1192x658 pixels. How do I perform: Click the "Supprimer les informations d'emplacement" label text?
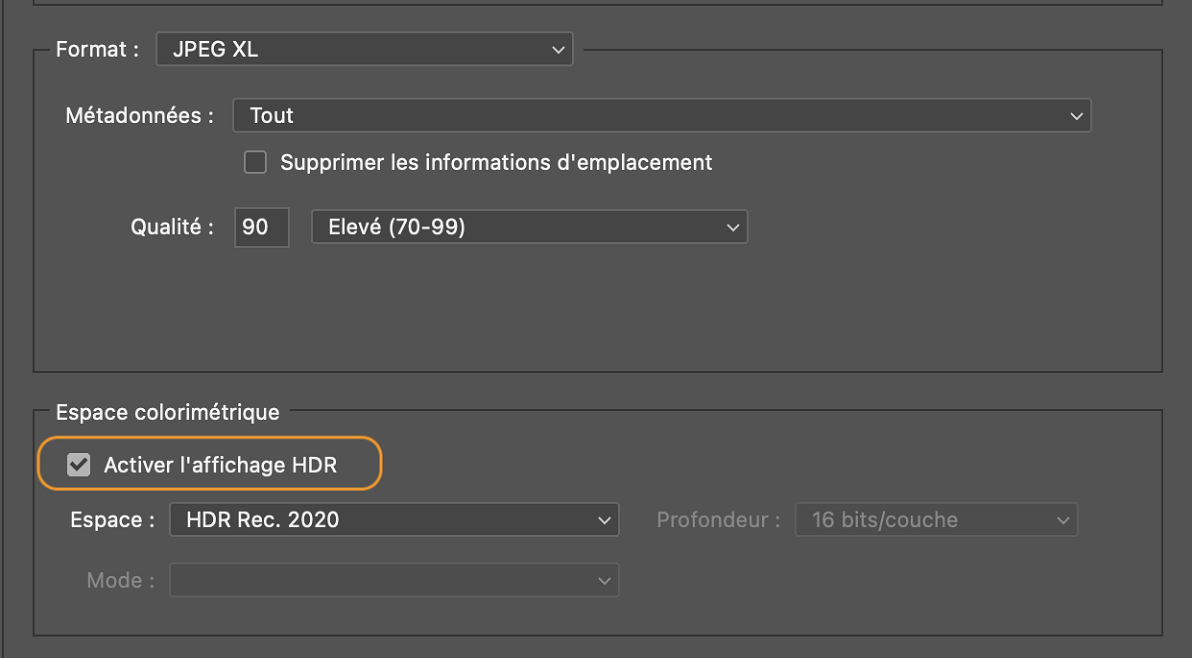496,162
